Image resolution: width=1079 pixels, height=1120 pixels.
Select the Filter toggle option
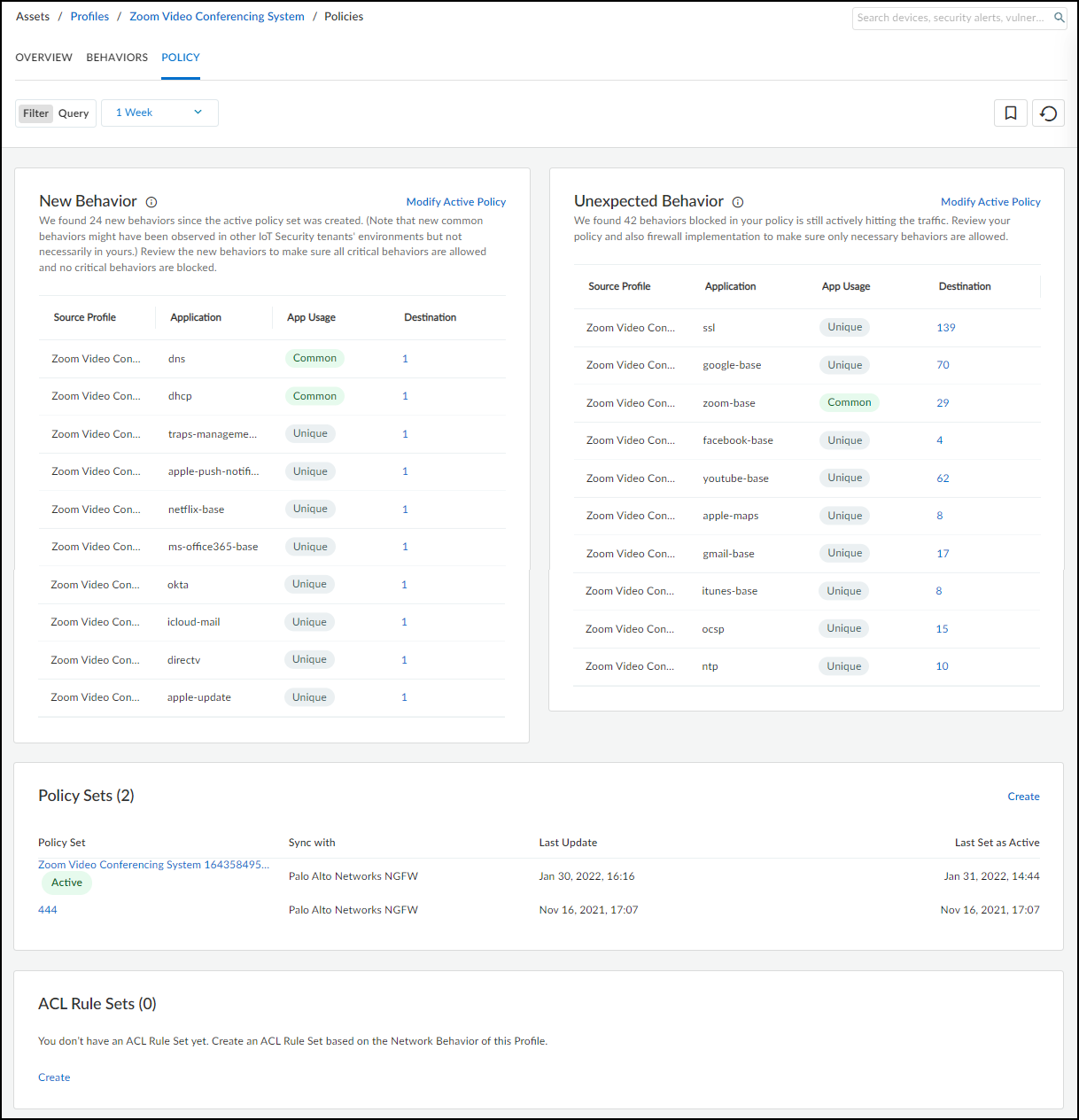(x=36, y=113)
